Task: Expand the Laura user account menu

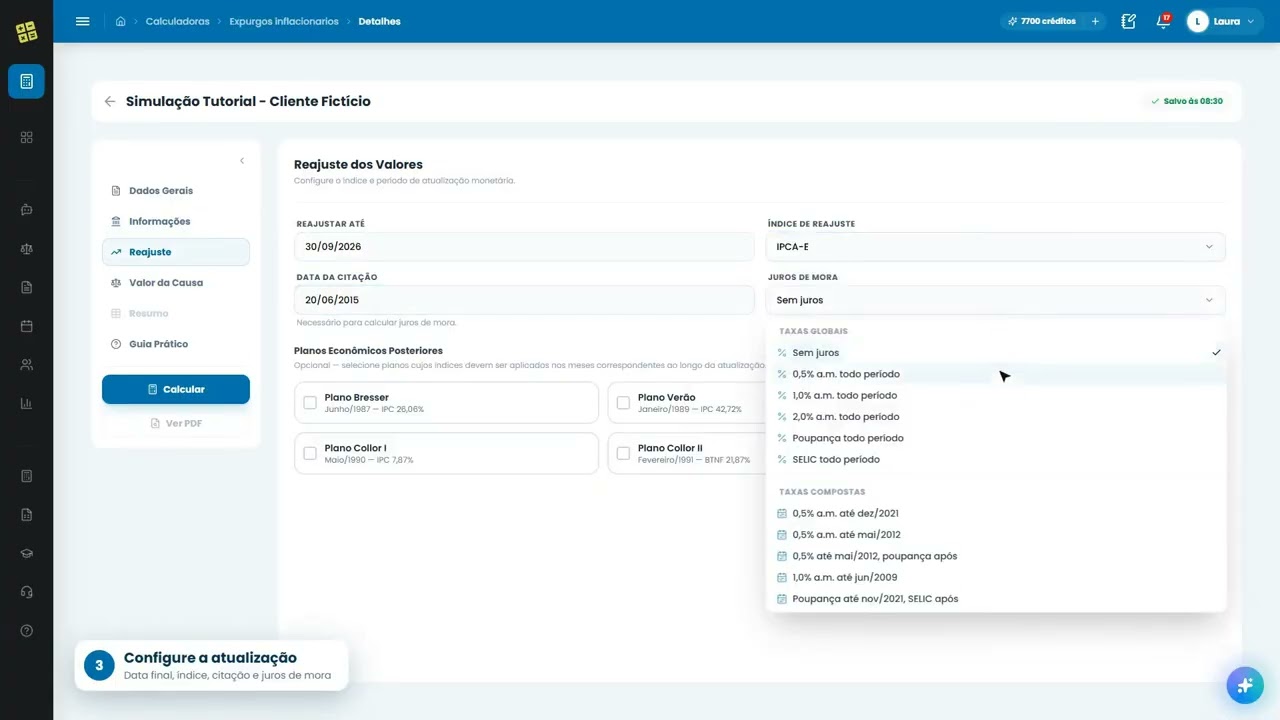Action: (x=1225, y=21)
